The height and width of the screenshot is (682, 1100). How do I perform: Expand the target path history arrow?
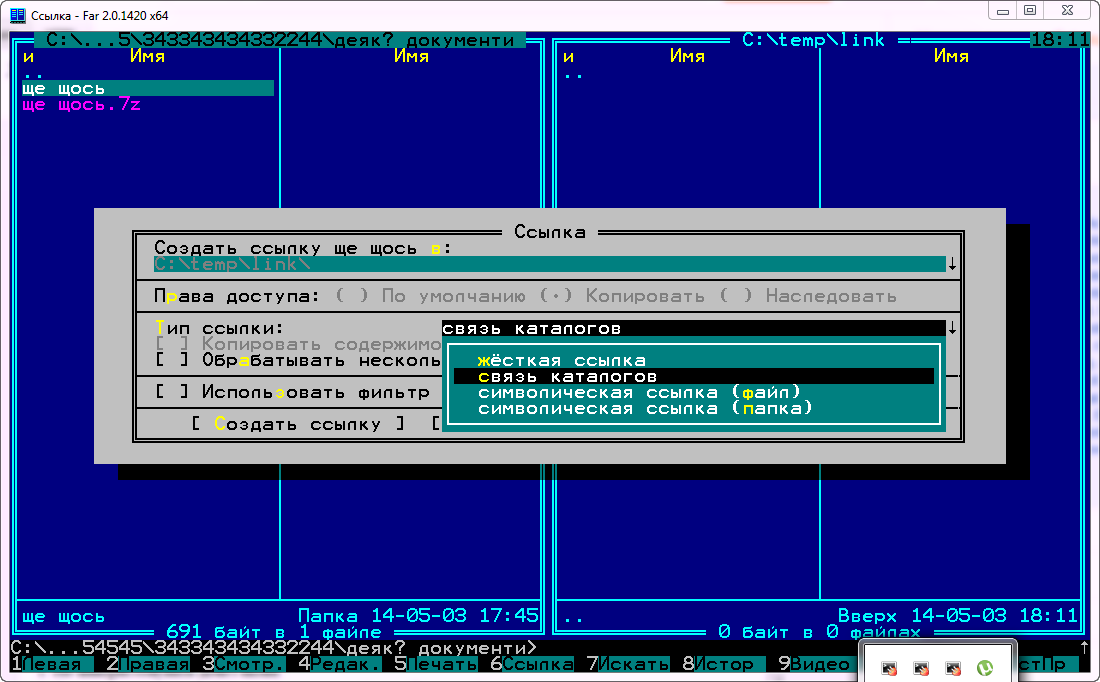952,265
